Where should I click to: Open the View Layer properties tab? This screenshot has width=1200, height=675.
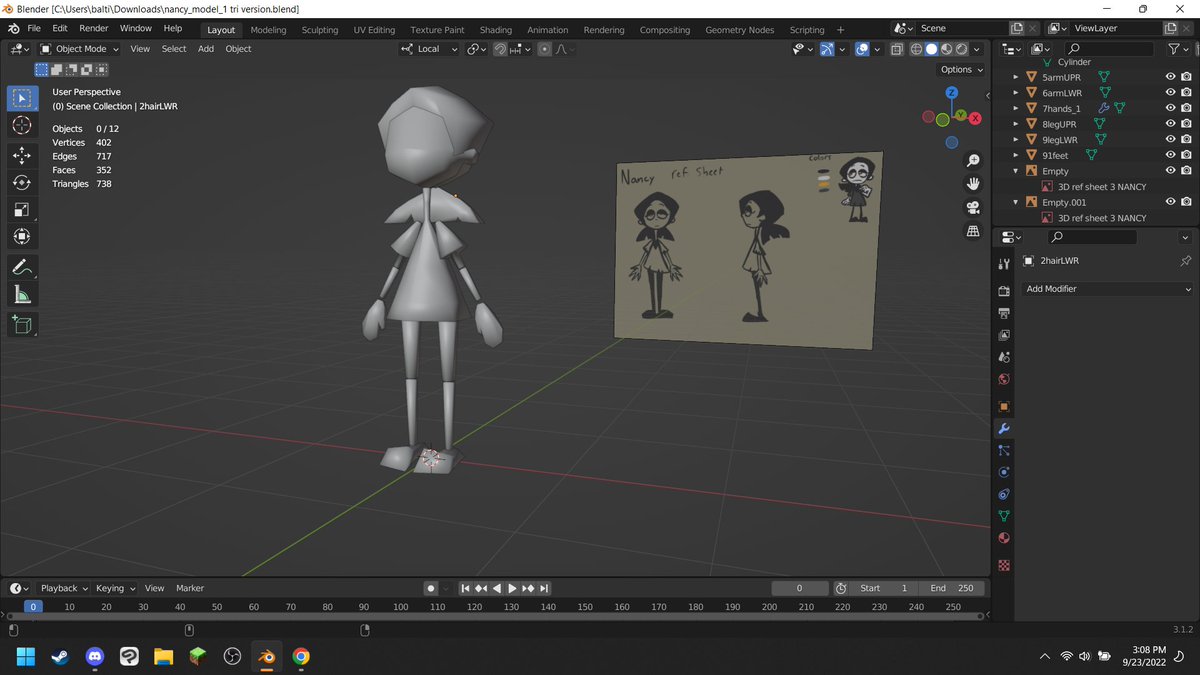point(1004,336)
